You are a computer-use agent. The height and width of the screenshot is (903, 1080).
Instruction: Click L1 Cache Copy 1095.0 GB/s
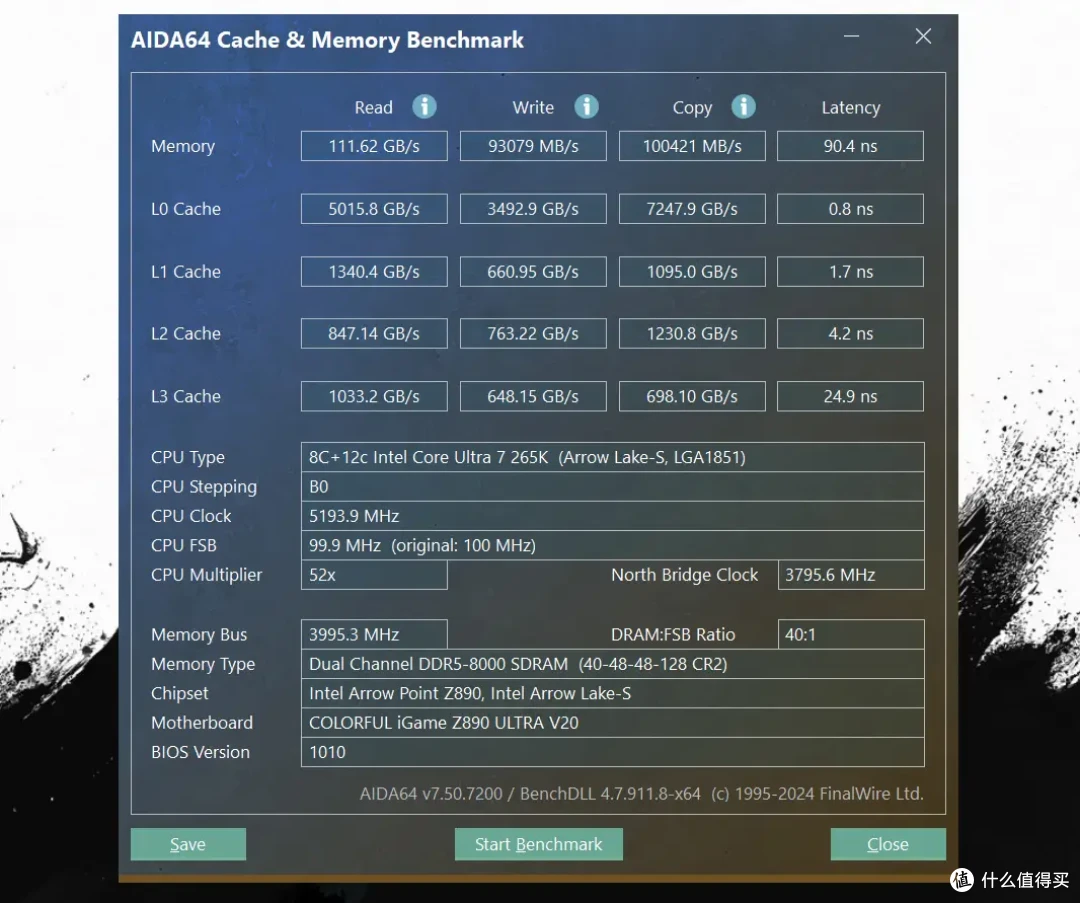(692, 271)
